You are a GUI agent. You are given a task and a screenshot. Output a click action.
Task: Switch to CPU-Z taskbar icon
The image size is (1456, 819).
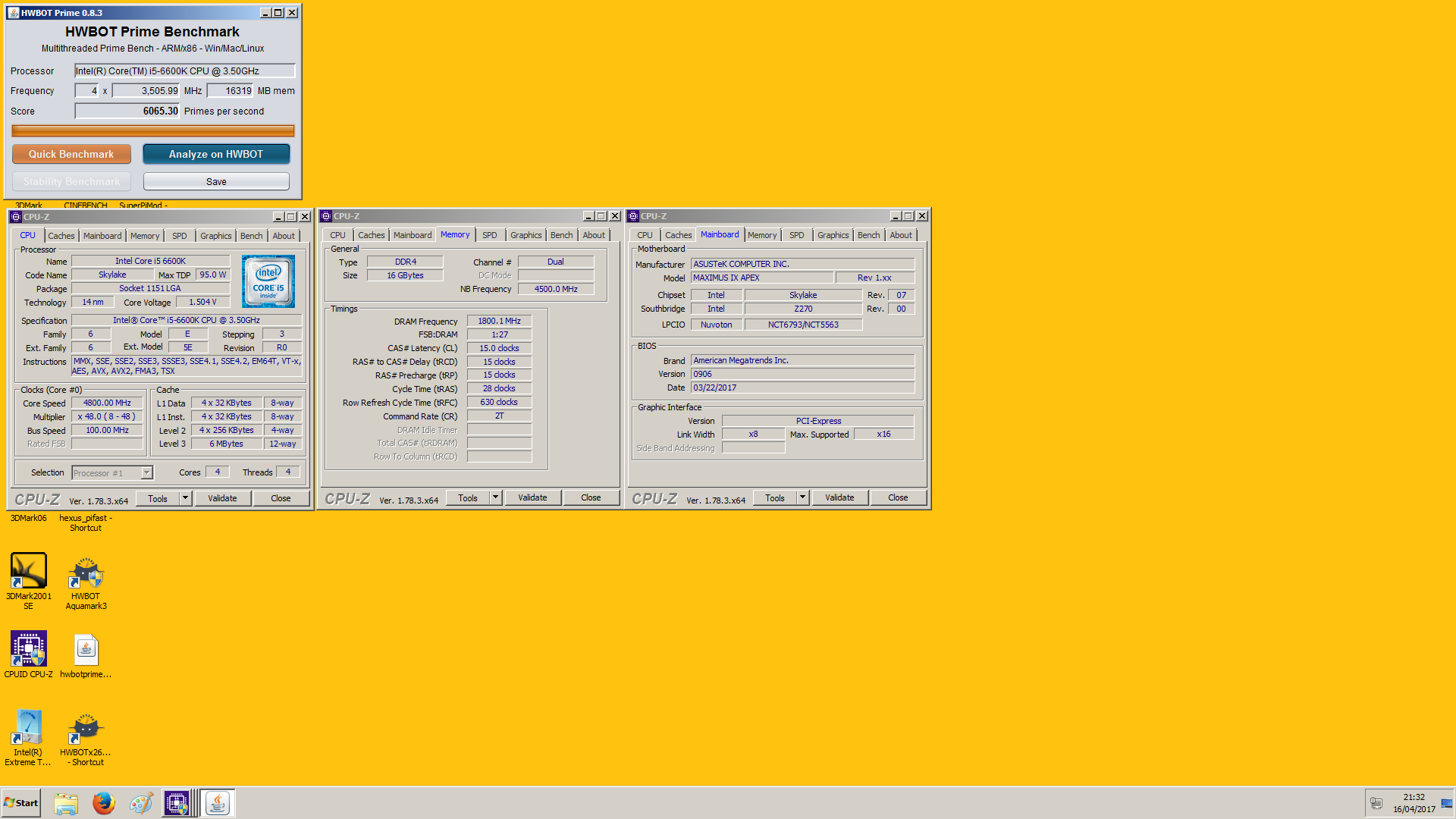pyautogui.click(x=177, y=803)
